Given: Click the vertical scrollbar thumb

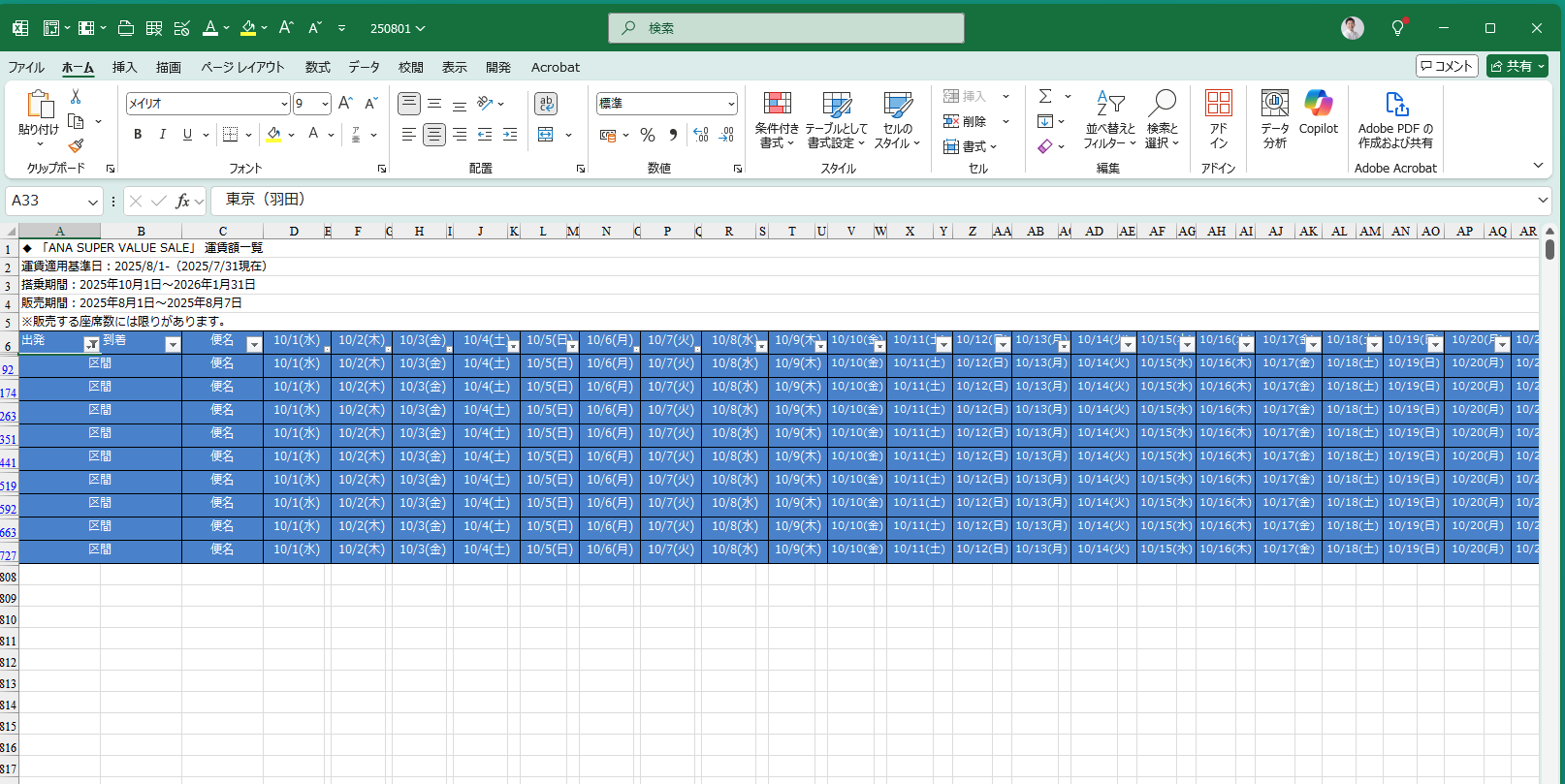Looking at the screenshot, I should tap(1549, 249).
